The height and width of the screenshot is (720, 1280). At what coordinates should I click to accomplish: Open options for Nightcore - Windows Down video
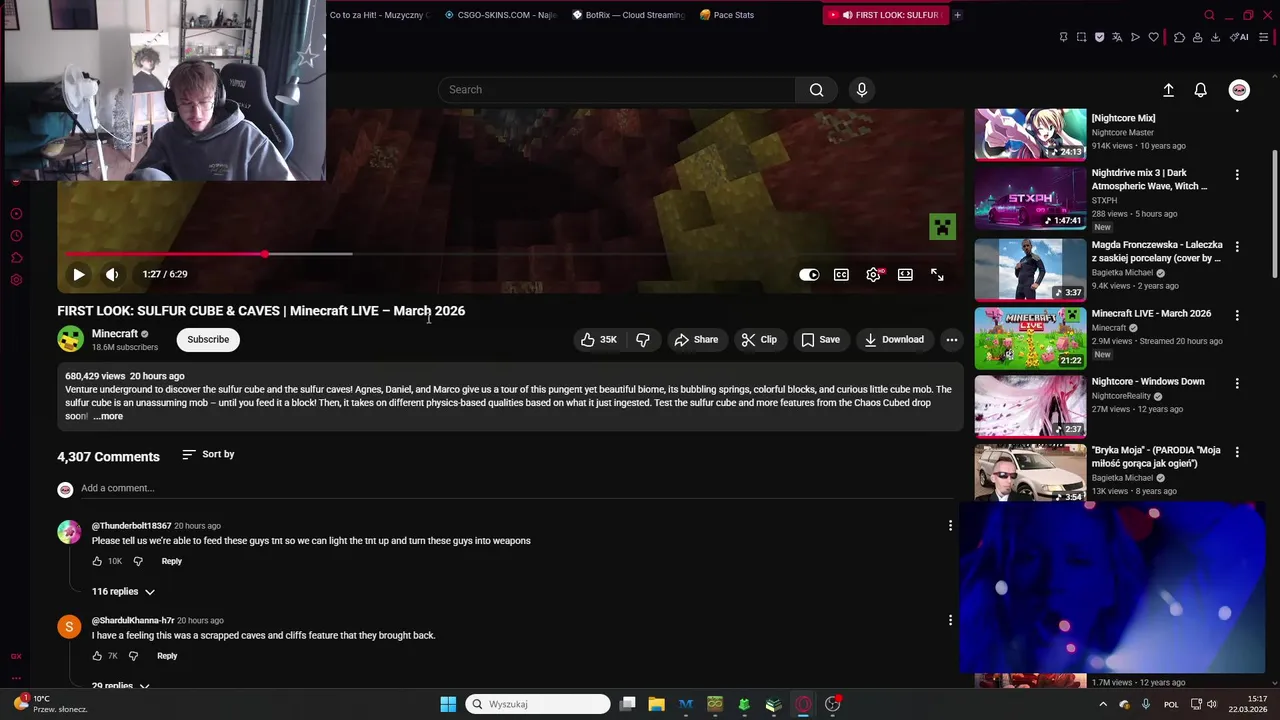[1237, 383]
